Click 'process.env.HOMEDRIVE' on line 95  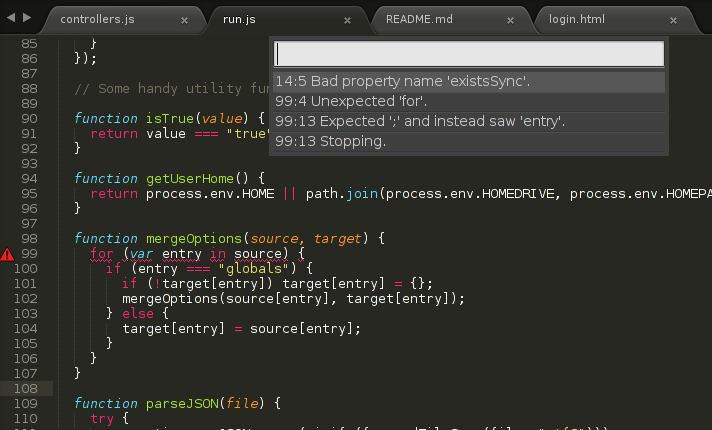click(x=470, y=194)
